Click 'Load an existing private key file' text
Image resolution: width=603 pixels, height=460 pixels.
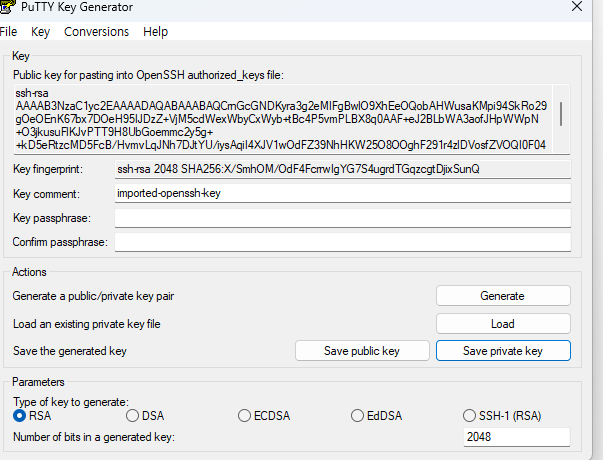(87, 324)
